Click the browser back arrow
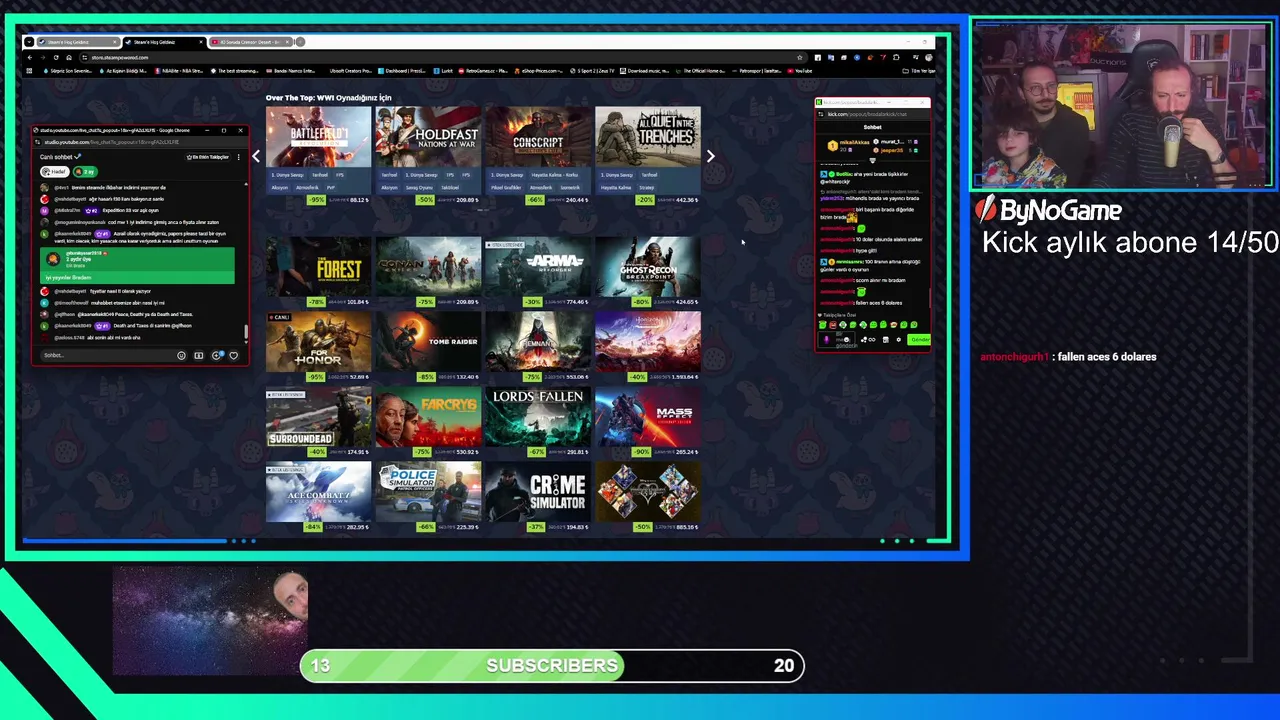The width and height of the screenshot is (1280, 720). point(29,57)
